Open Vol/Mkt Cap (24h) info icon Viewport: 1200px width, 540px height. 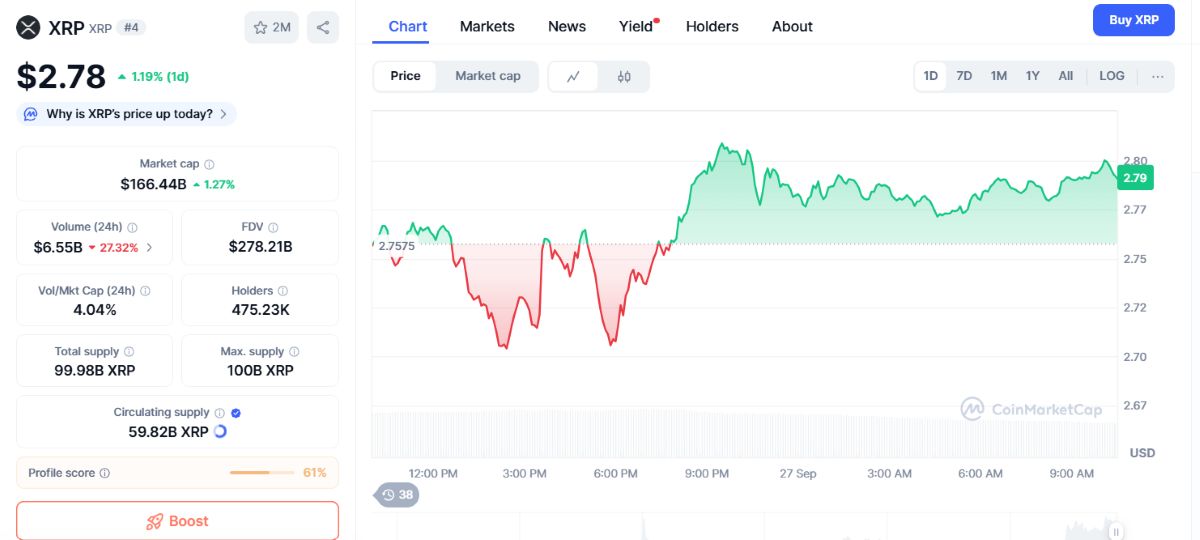tap(145, 291)
